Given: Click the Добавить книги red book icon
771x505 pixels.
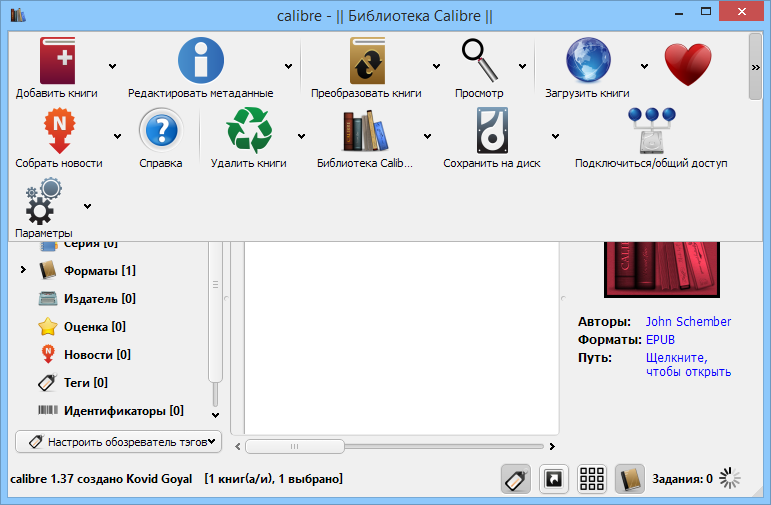Looking at the screenshot, I should pyautogui.click(x=57, y=60).
